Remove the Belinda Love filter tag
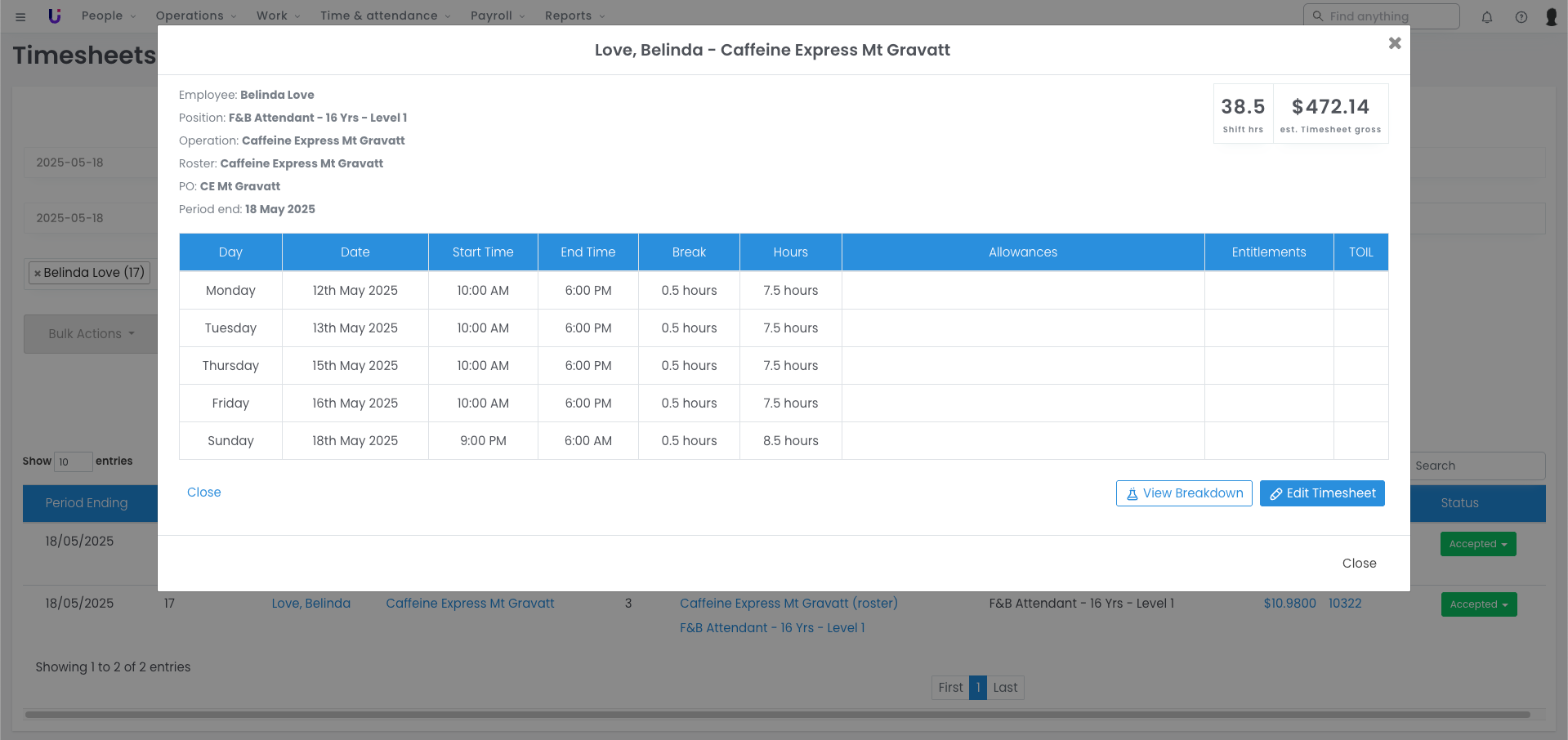1568x740 pixels. (x=38, y=274)
